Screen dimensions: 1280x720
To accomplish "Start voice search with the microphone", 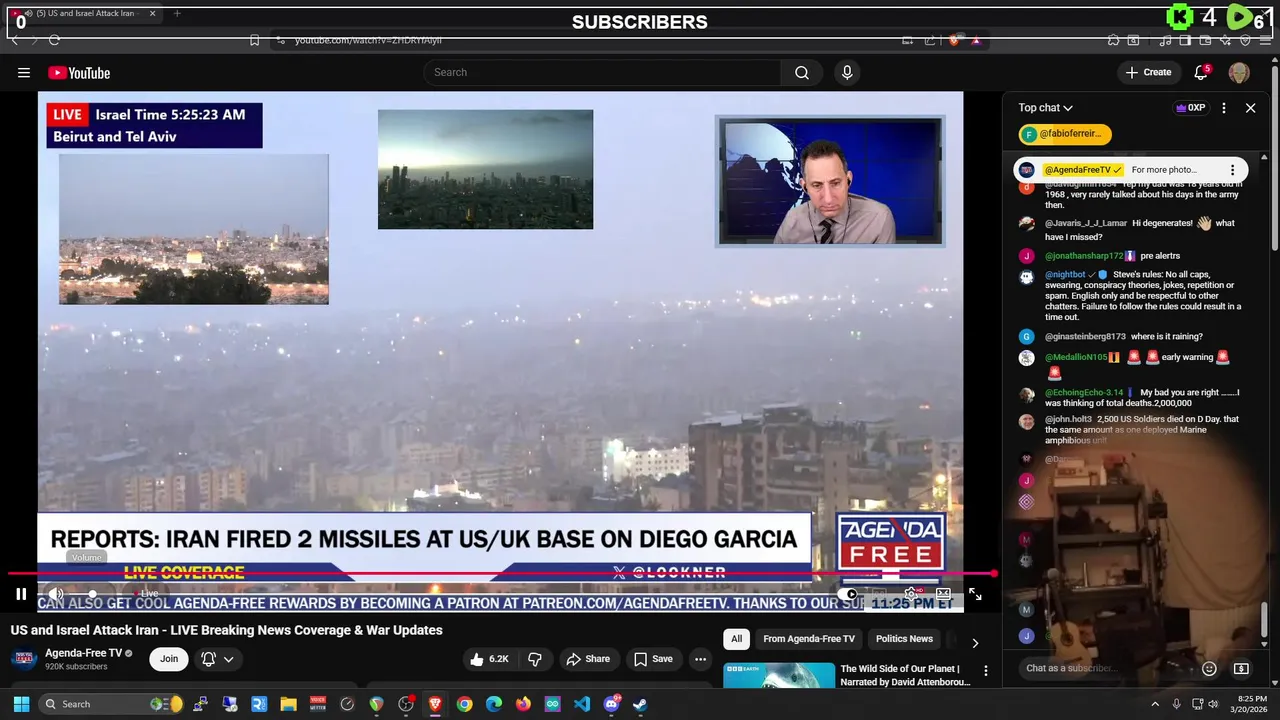I will (847, 72).
